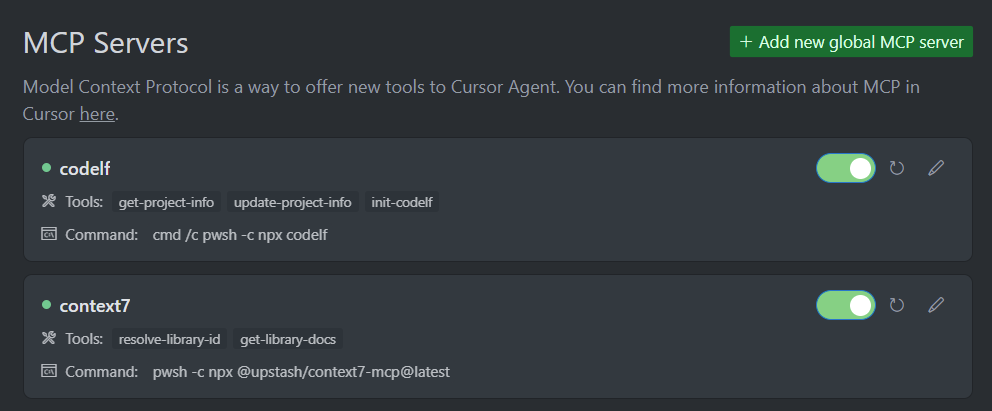Select the update-project-info tool tag
Viewport: 992px width, 411px height.
(x=292, y=202)
